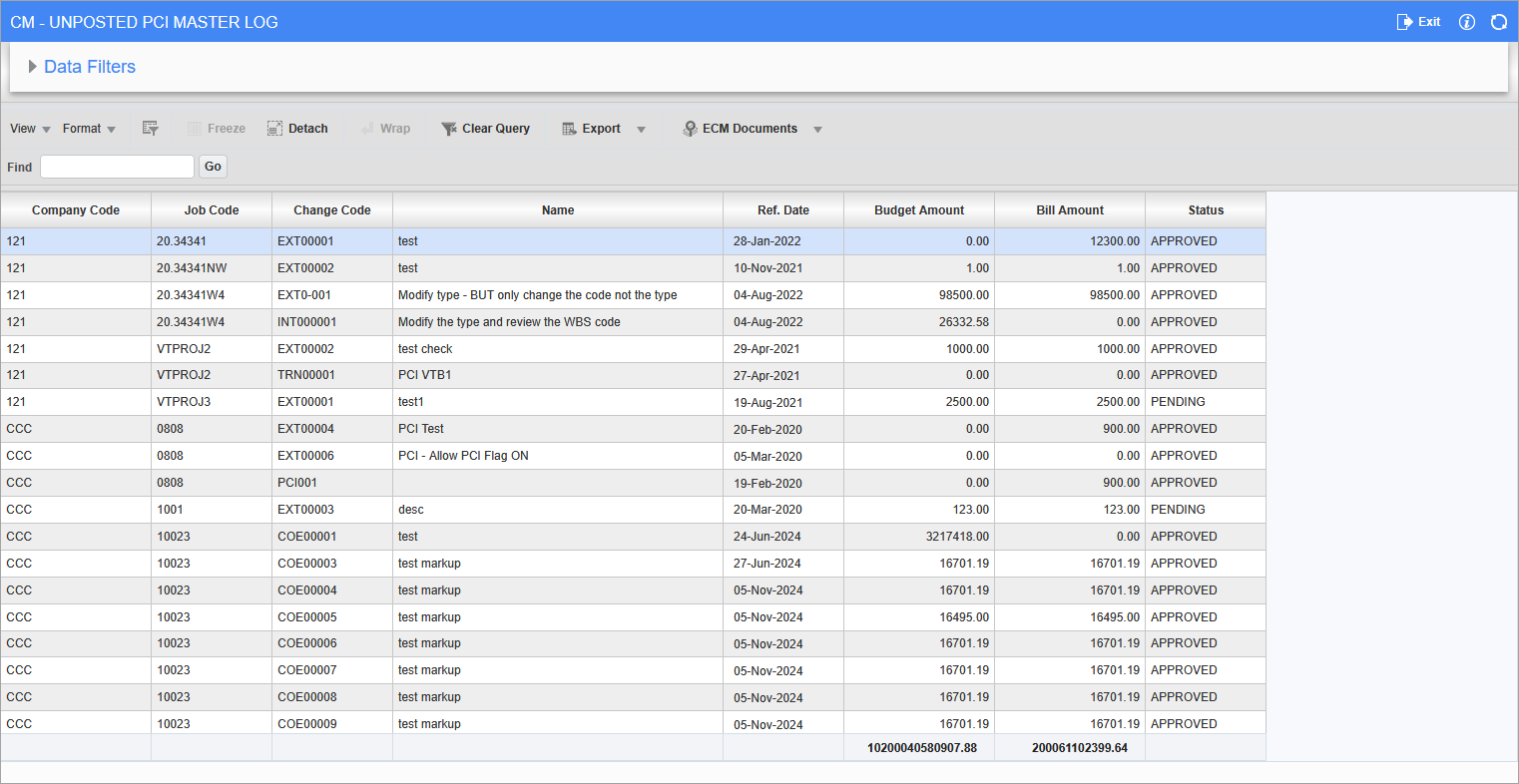1519x784 pixels.
Task: Click the Status column header
Action: click(1206, 210)
